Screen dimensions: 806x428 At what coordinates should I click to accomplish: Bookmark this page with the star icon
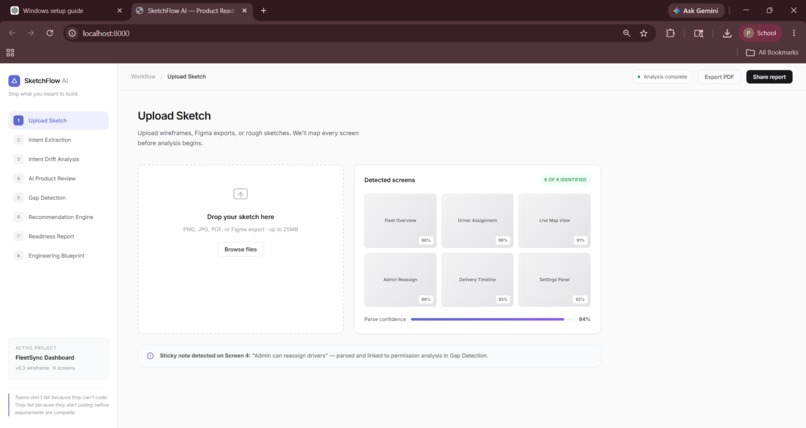tap(644, 33)
